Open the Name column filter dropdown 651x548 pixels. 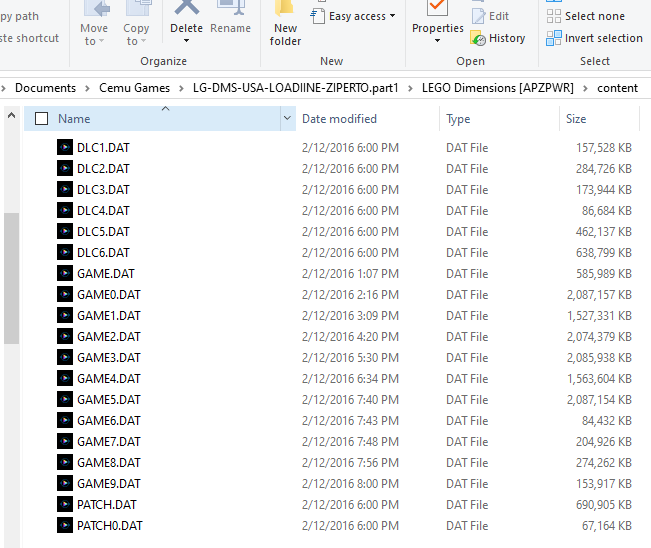(x=288, y=119)
